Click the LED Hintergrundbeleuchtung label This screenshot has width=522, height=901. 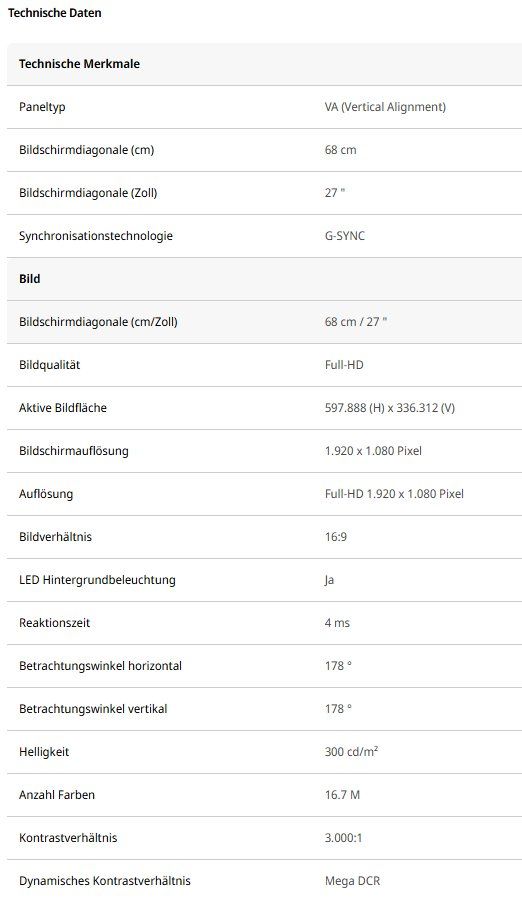click(97, 580)
